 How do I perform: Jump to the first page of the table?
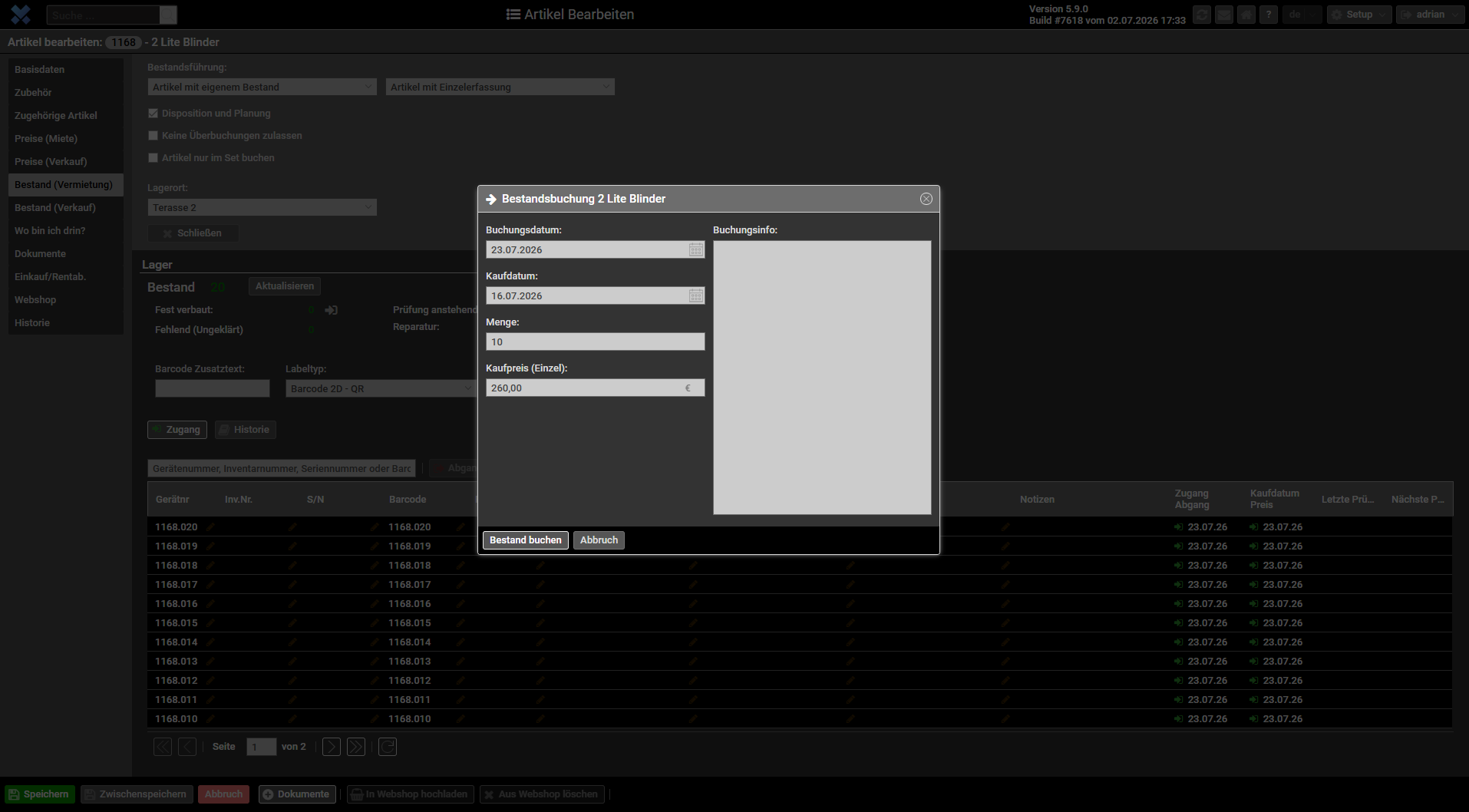click(163, 747)
